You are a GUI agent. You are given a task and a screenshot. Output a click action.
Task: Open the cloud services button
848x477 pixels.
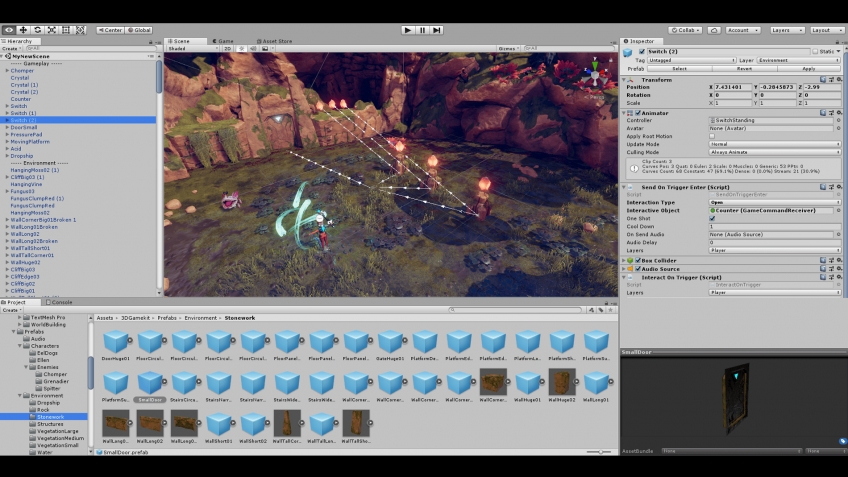pyautogui.click(x=714, y=30)
